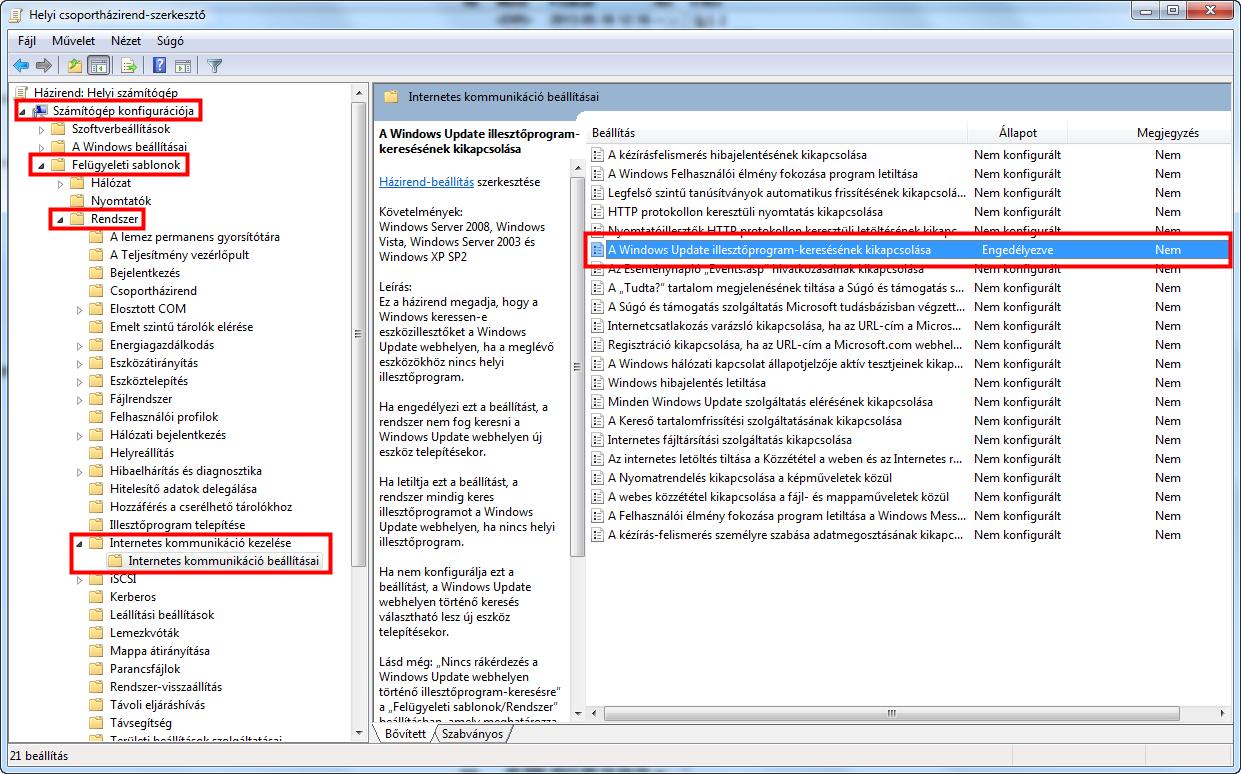Screen dimensions: 1241x774
Task: Select Legfelső szintű tanúsítványok automatikus frissítésének row
Action: [x=787, y=193]
